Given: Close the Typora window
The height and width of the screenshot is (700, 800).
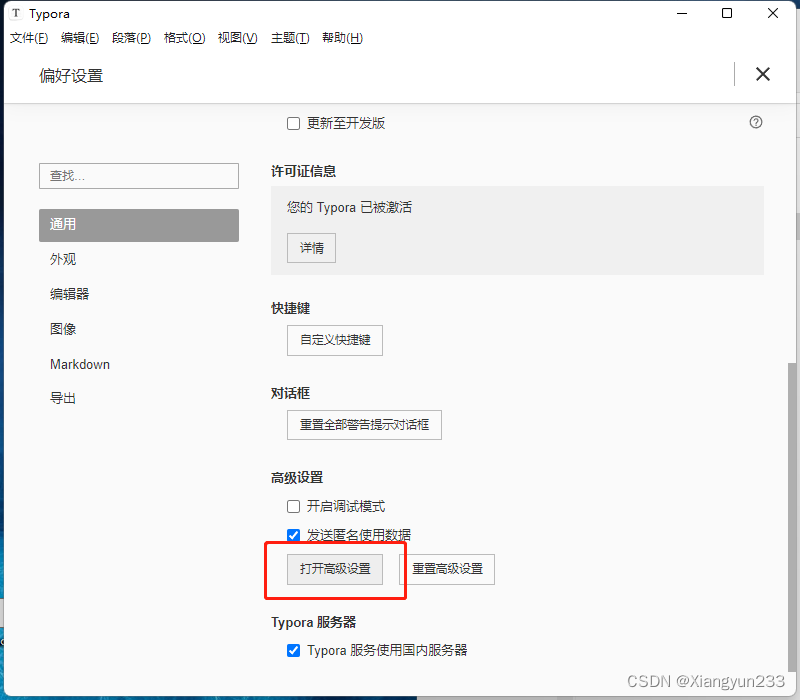Looking at the screenshot, I should pos(773,13).
